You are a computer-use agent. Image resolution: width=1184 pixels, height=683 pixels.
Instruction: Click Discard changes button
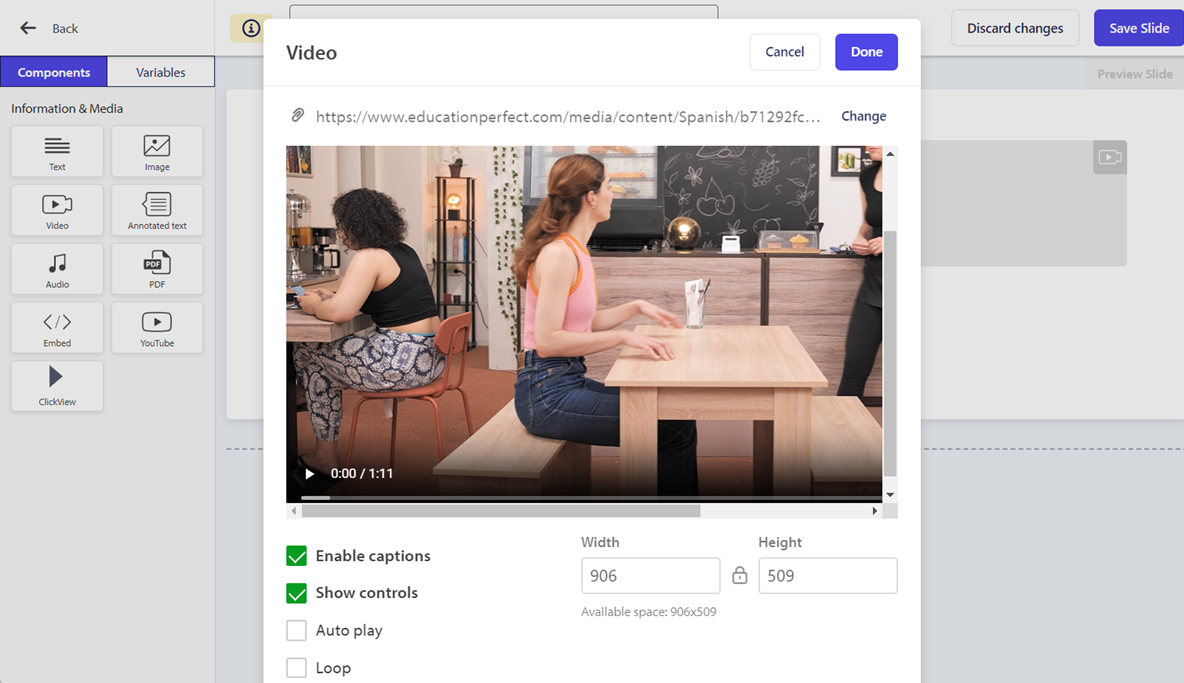(1015, 28)
